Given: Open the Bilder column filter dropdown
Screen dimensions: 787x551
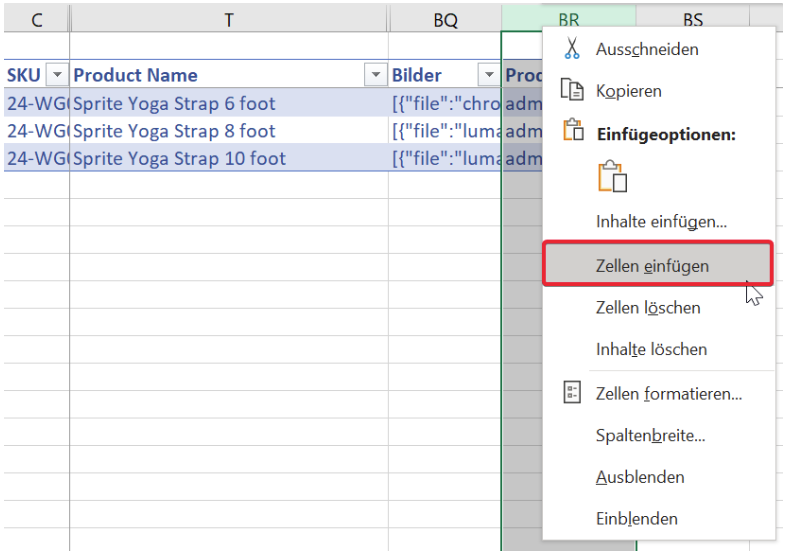Looking at the screenshot, I should 489,75.
